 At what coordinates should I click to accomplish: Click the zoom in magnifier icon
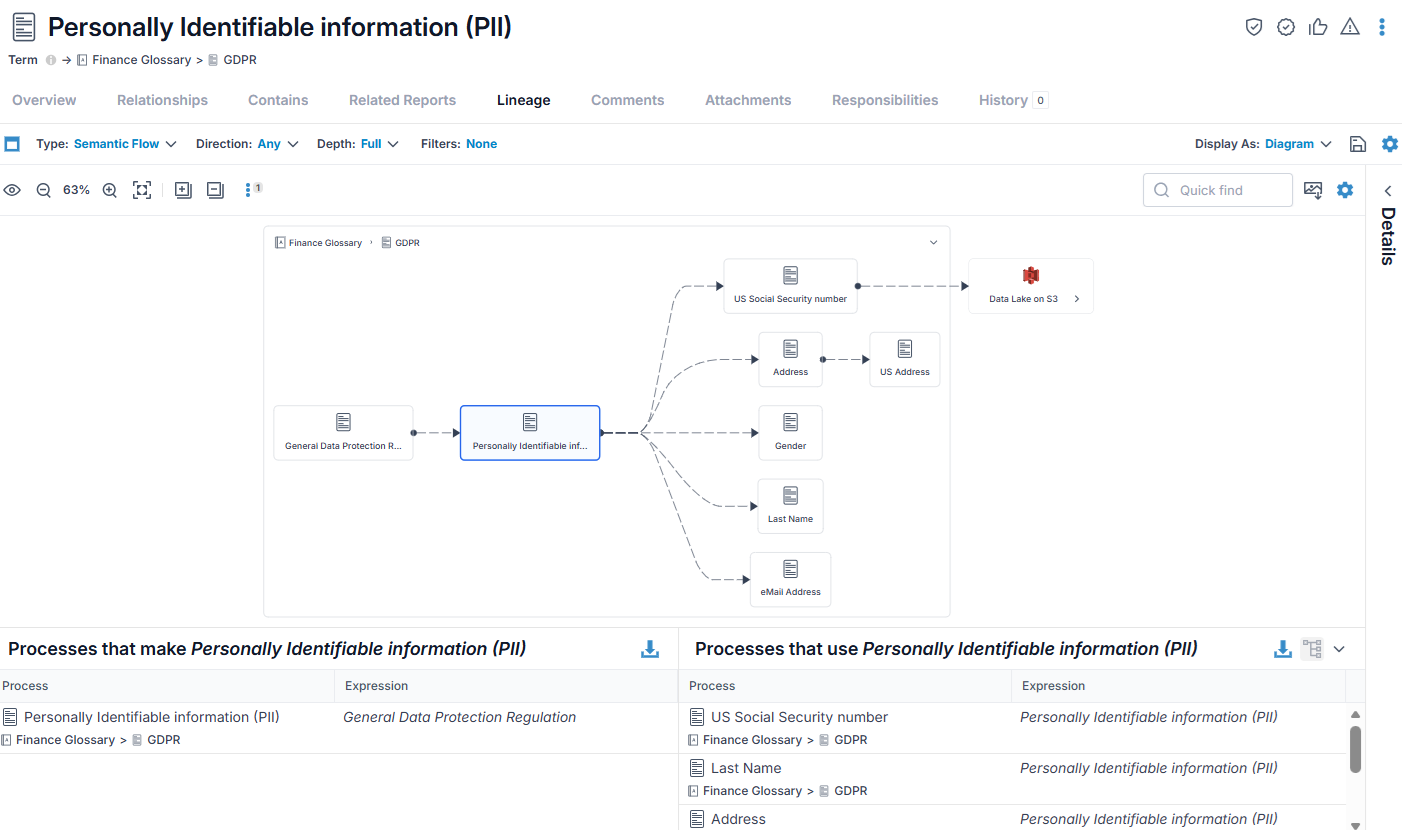click(110, 190)
